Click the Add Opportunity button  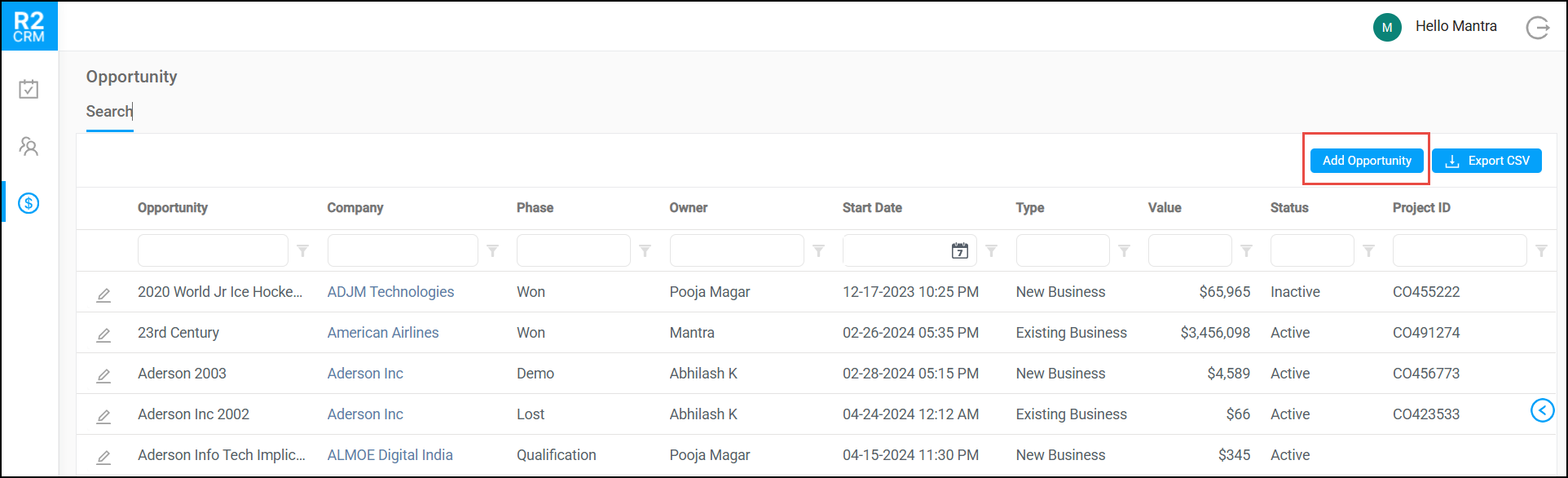click(x=1367, y=161)
